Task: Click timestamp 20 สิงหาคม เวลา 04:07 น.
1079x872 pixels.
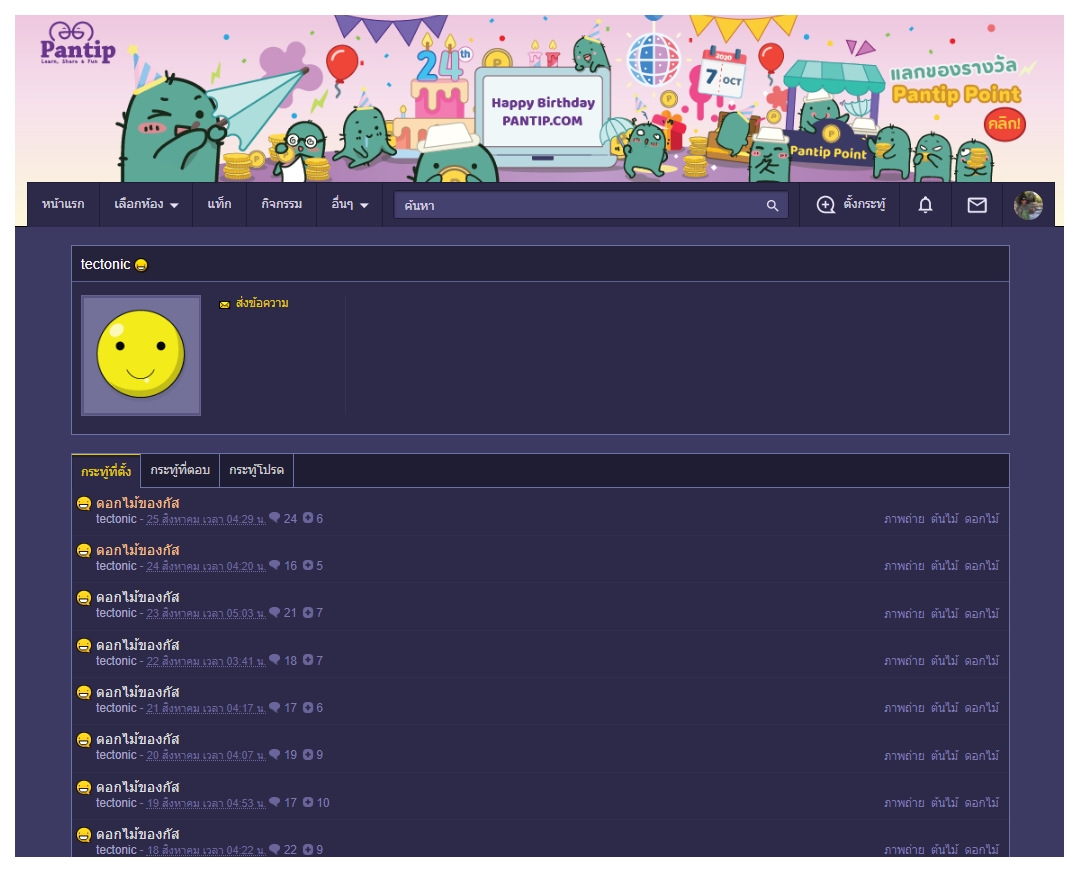Action: tap(206, 755)
